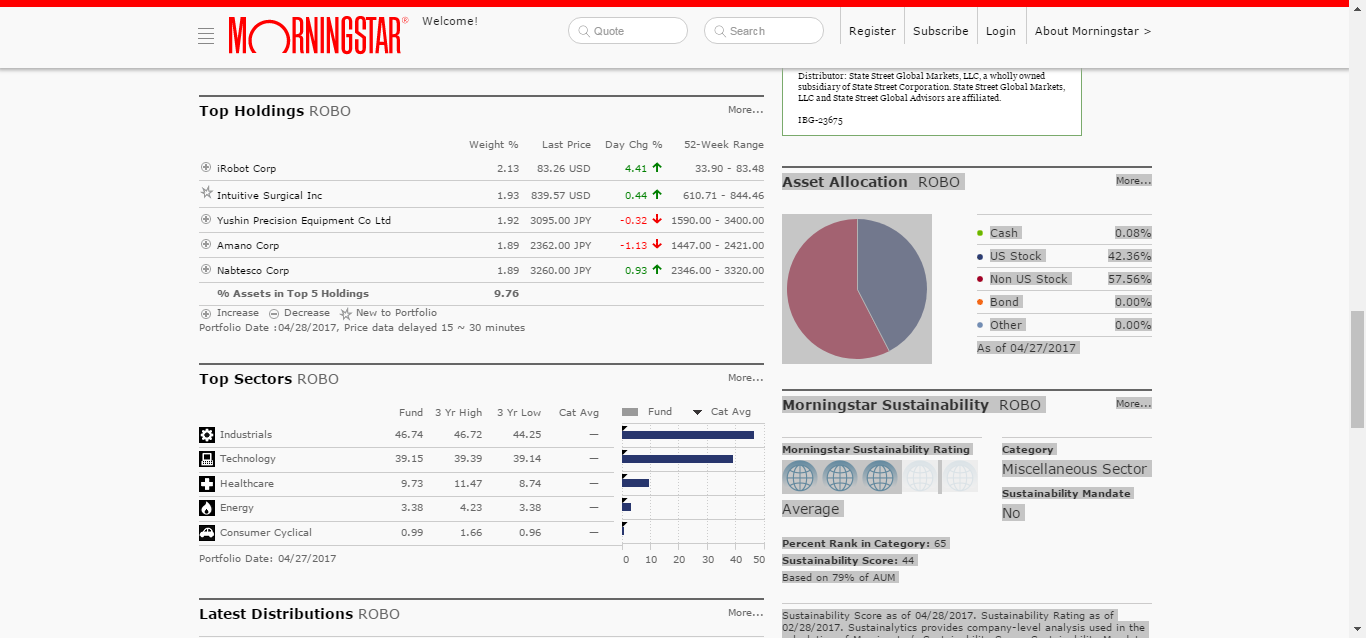The width and height of the screenshot is (1366, 638).
Task: Open the iRobot Corp holding
Action: [x=246, y=169]
